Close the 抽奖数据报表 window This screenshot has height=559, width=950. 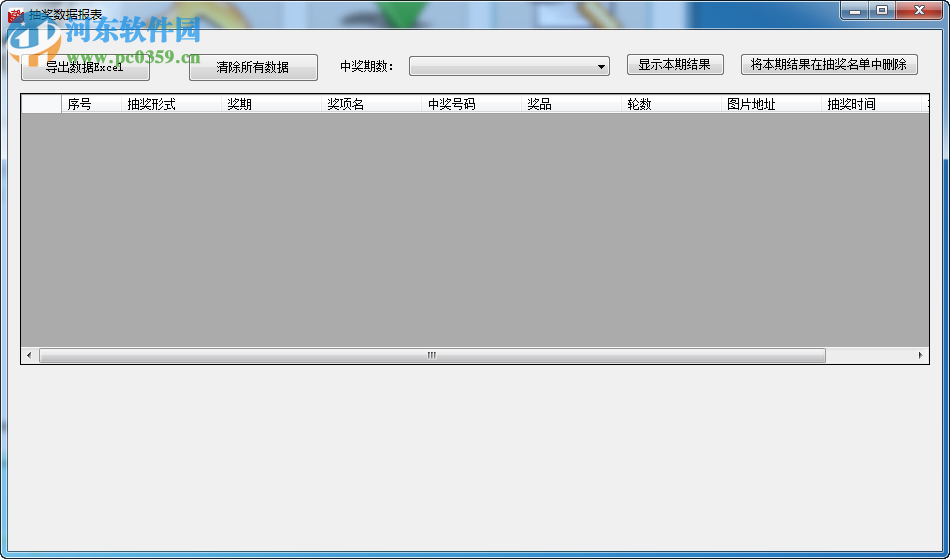(x=919, y=10)
